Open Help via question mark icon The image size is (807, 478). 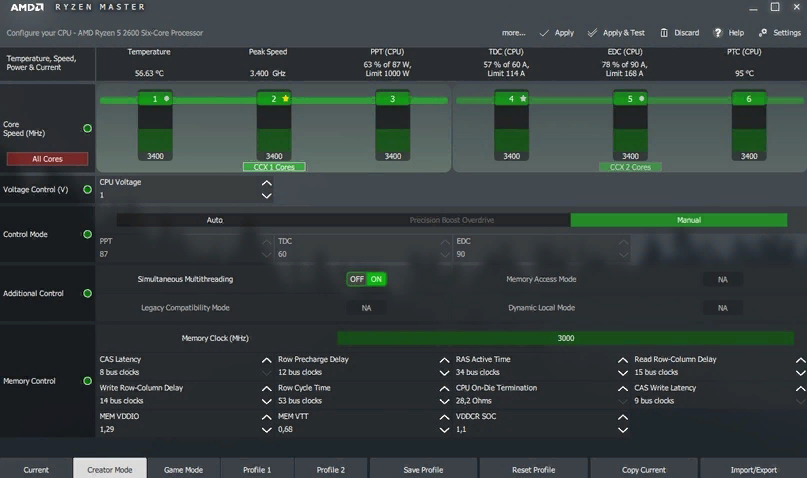coord(718,33)
